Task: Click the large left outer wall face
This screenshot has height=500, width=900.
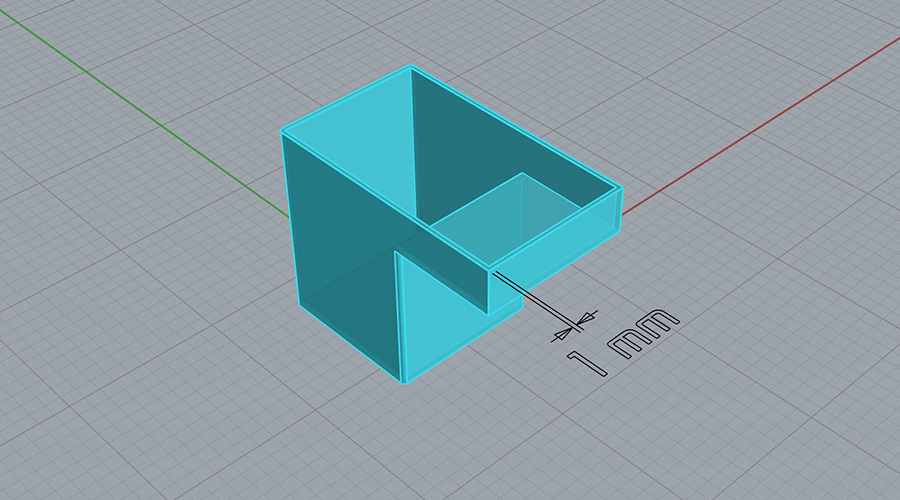Action: click(340, 240)
